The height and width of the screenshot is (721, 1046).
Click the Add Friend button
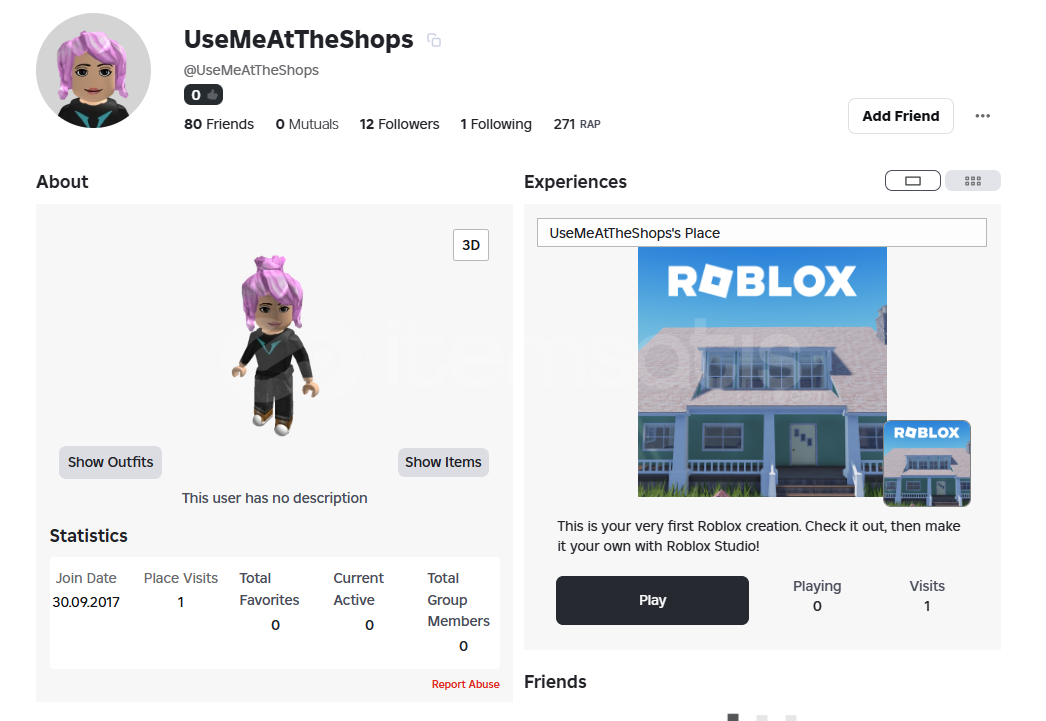pos(901,116)
